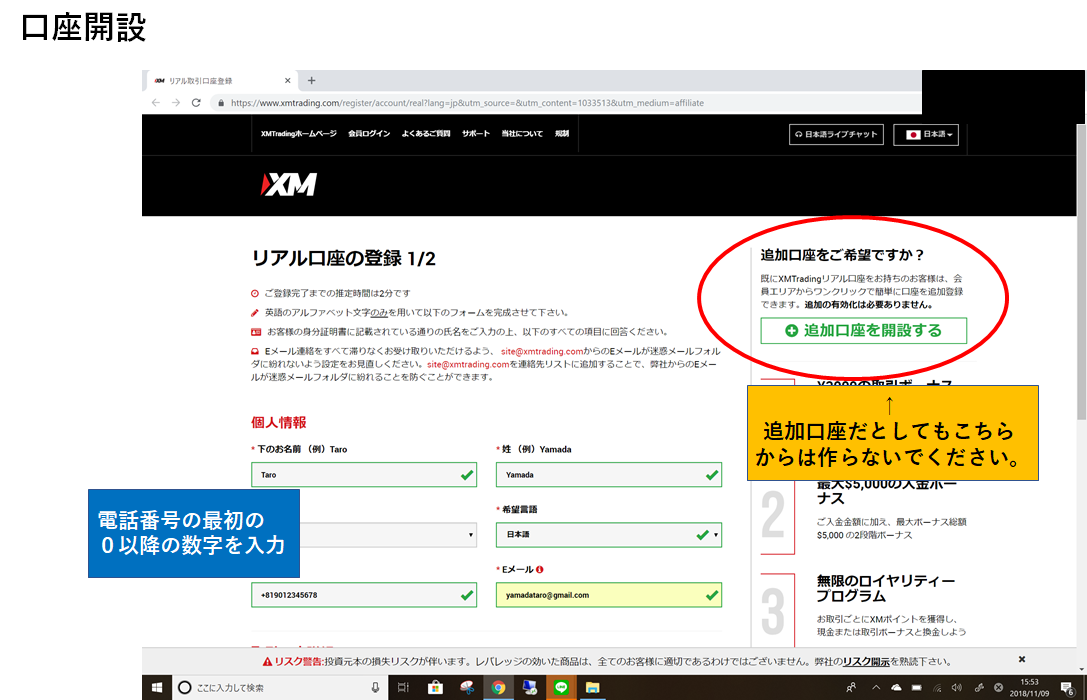Click the OneDrive cloud tray icon
Image resolution: width=1087 pixels, height=700 pixels.
896,688
